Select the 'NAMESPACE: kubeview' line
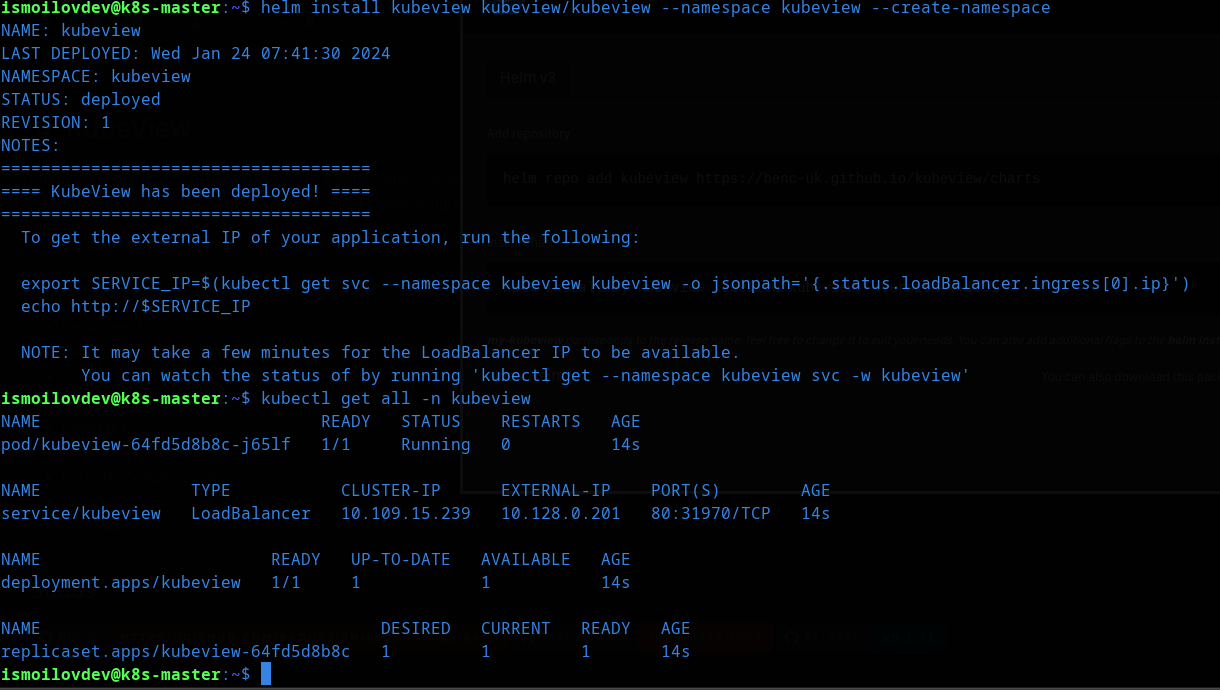Screen dimensions: 1220x690 tap(96, 77)
